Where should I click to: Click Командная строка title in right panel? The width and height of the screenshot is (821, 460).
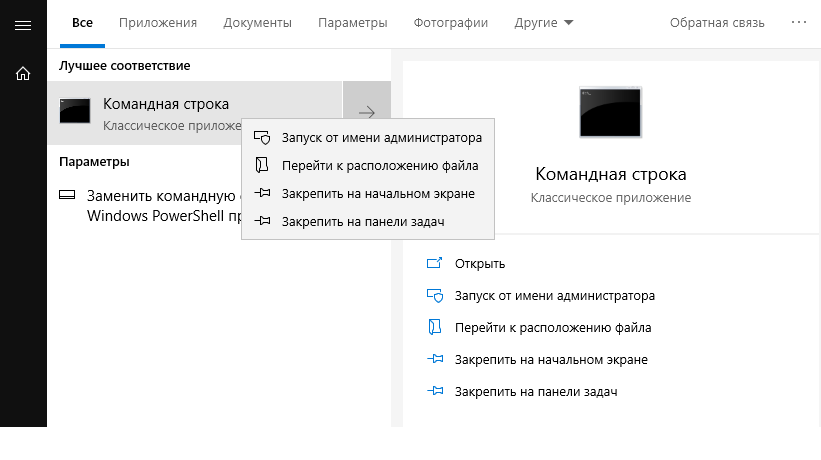tap(611, 174)
